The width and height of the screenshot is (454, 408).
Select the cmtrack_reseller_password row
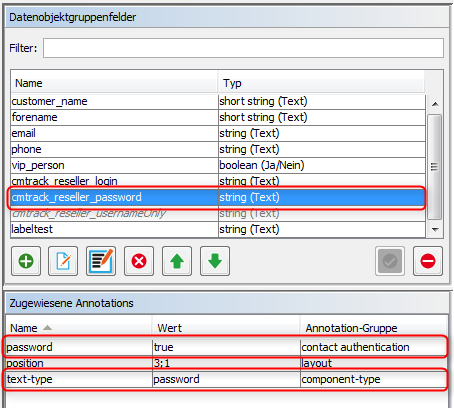pos(218,197)
